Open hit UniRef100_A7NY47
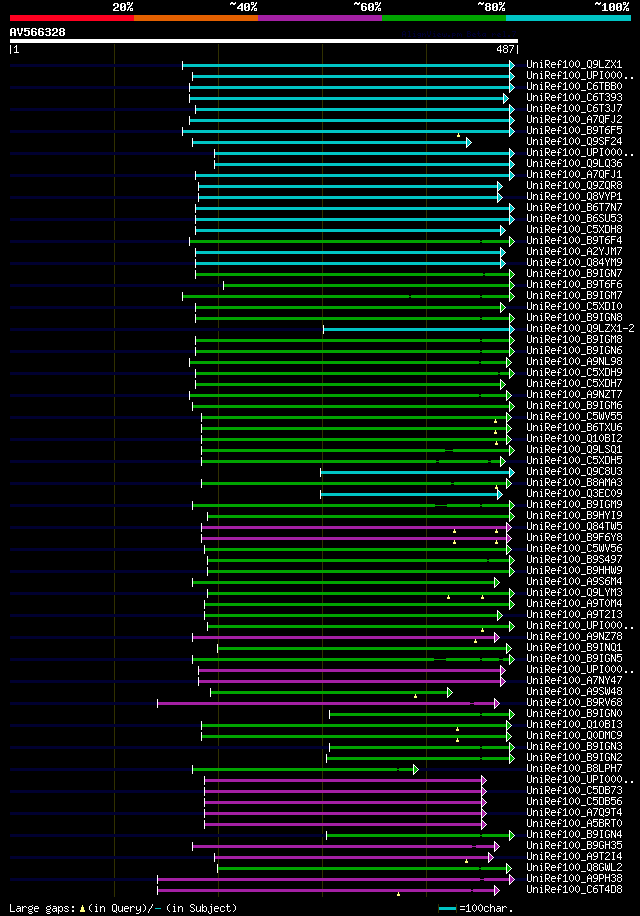640x916 pixels. click(x=574, y=681)
